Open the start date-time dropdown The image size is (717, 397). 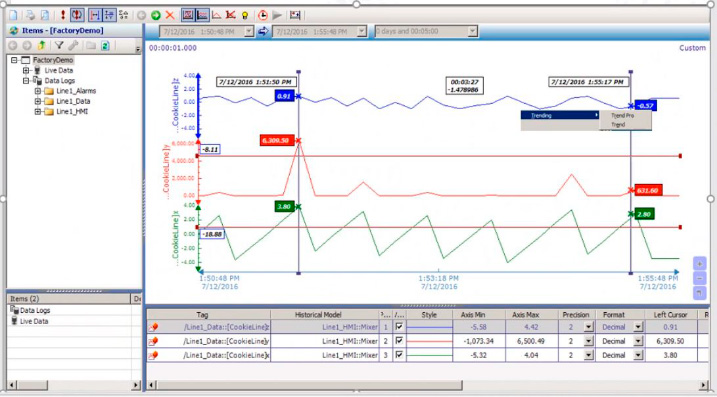coord(249,32)
